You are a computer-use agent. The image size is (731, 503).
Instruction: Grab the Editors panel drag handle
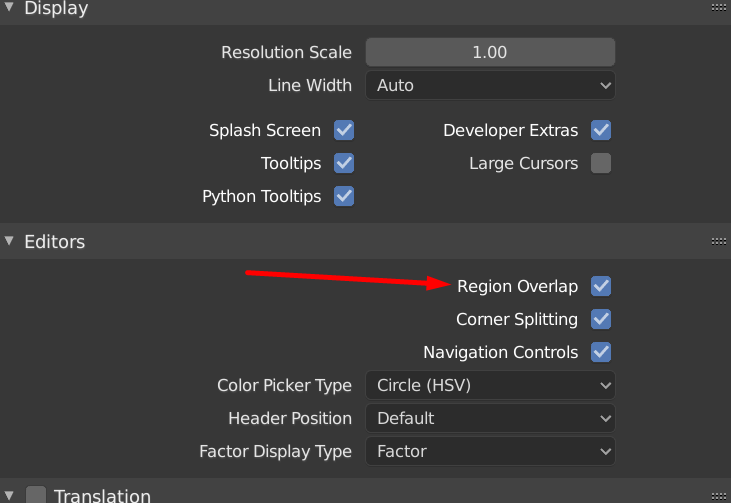(718, 241)
